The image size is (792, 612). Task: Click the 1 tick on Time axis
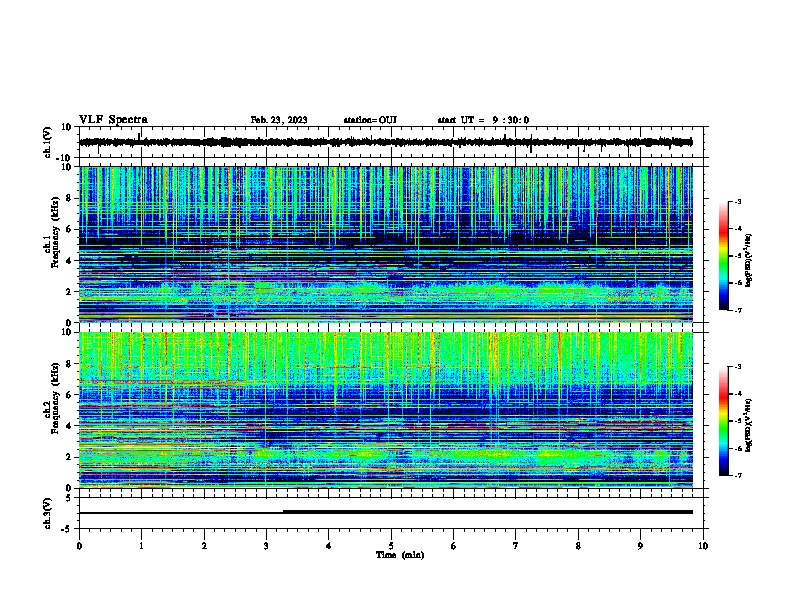[141, 546]
